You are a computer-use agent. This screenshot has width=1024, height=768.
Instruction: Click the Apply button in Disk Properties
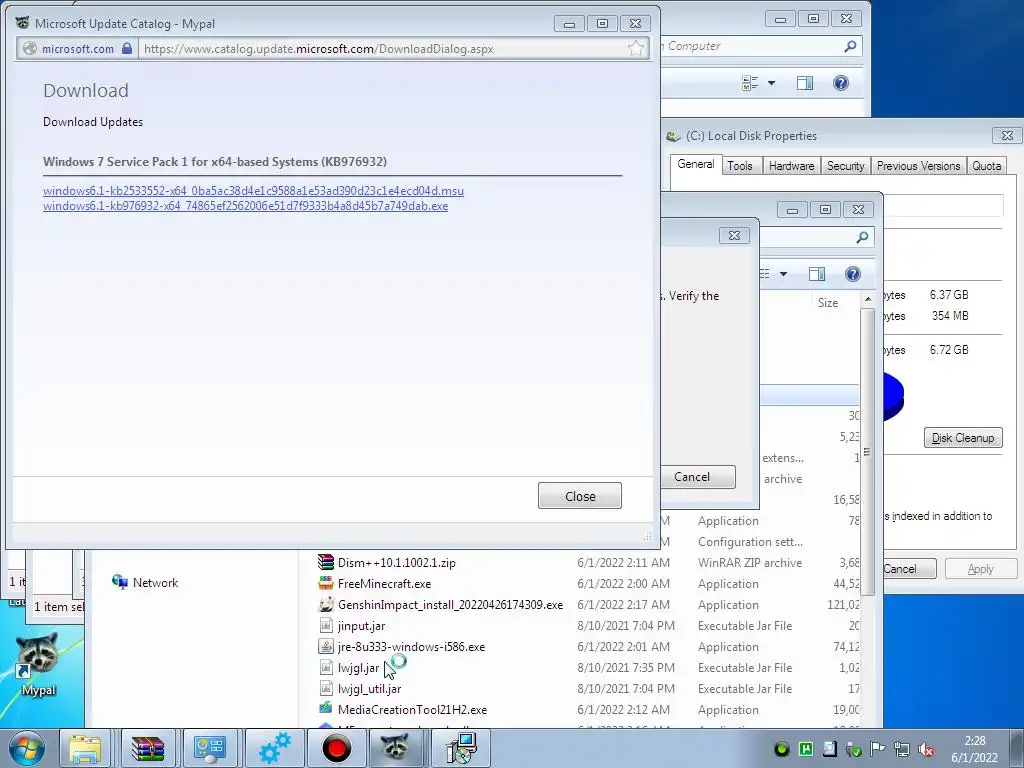(980, 569)
